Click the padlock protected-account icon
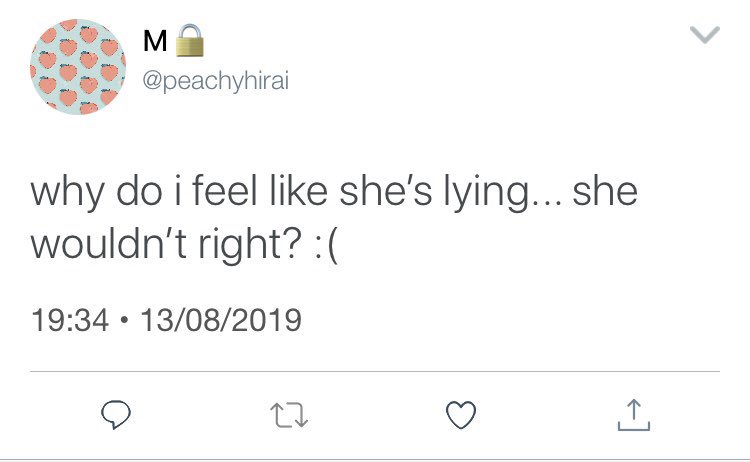 [189, 42]
